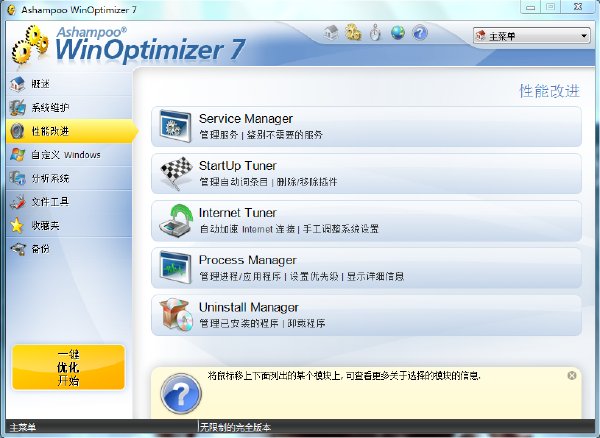The width and height of the screenshot is (600, 438).
Task: Click the Uninstall Manager box and disc icon
Action: [x=176, y=314]
